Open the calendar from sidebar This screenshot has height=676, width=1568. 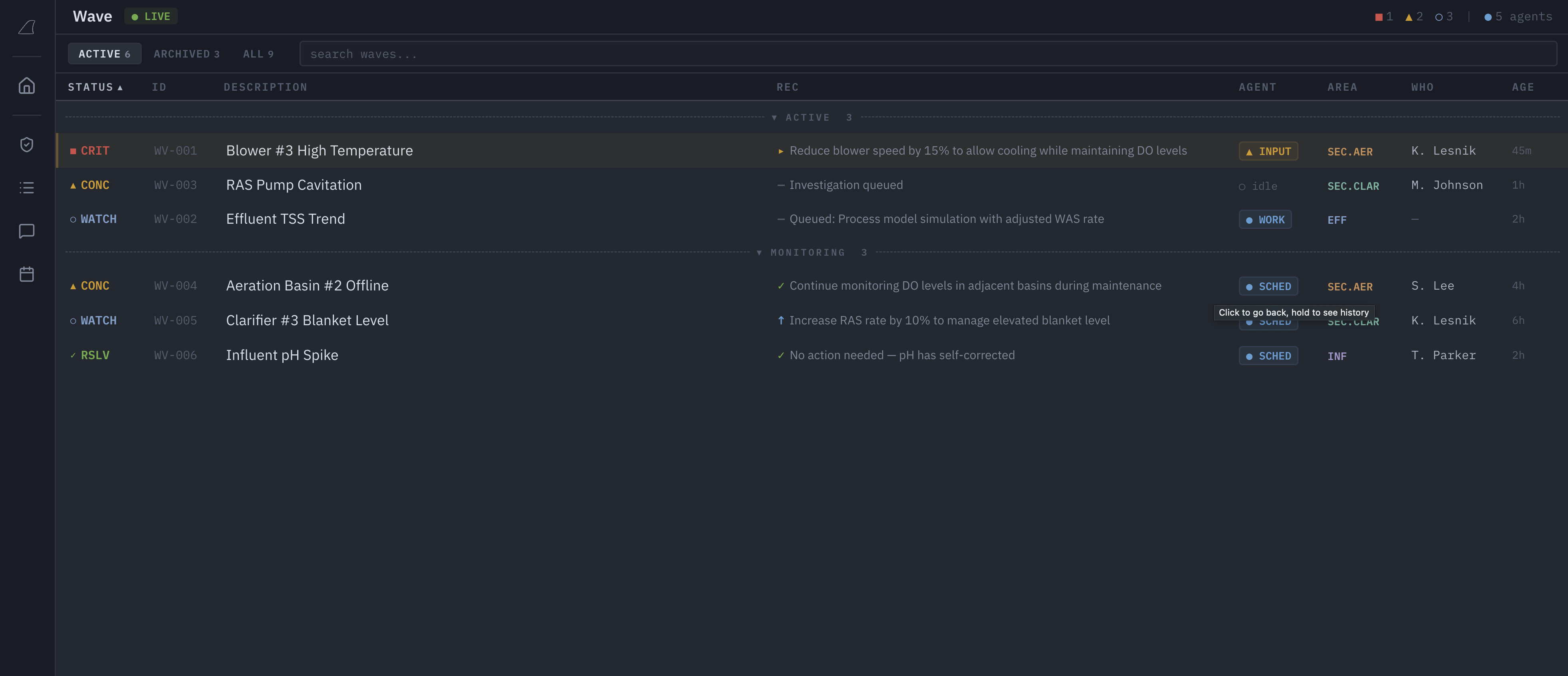point(27,273)
